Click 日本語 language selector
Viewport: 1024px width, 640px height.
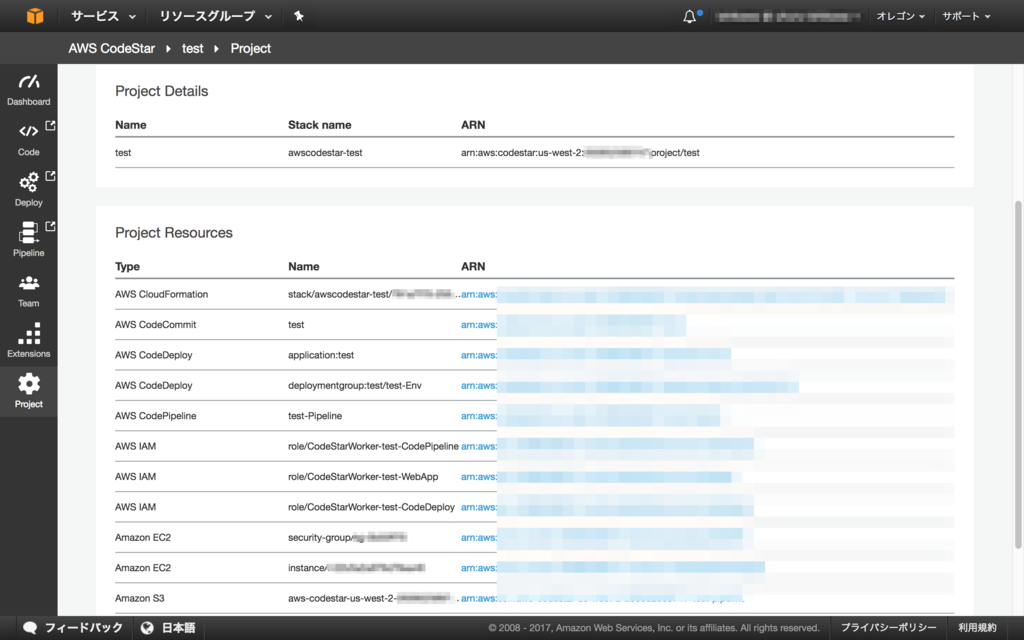(178, 628)
